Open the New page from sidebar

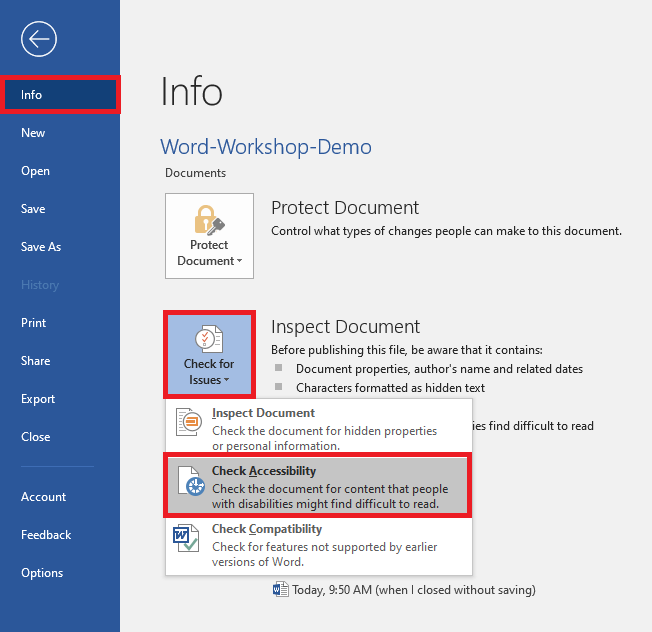point(33,133)
